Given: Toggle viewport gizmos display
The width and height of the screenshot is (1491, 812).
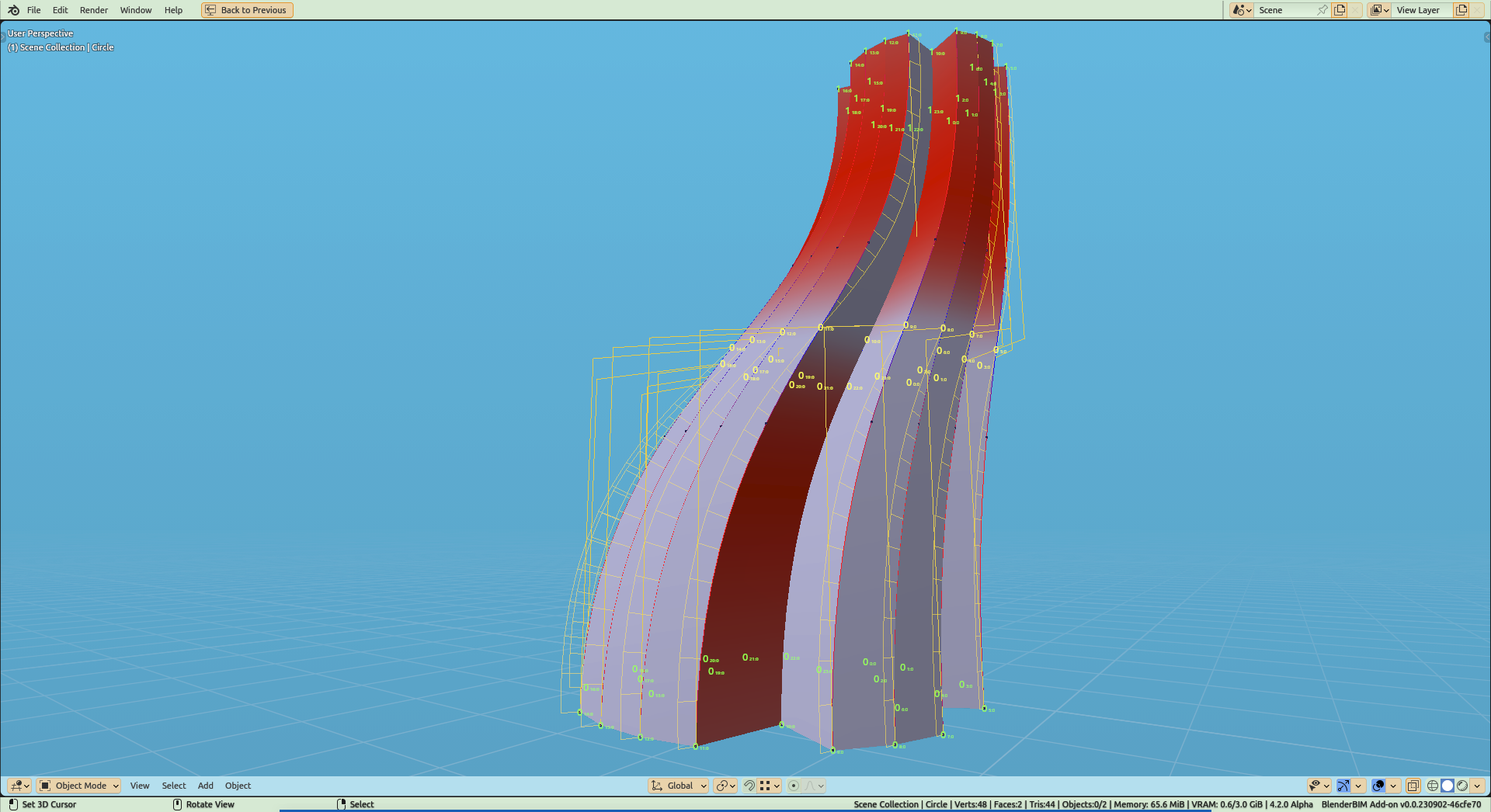Looking at the screenshot, I should pos(1343,786).
